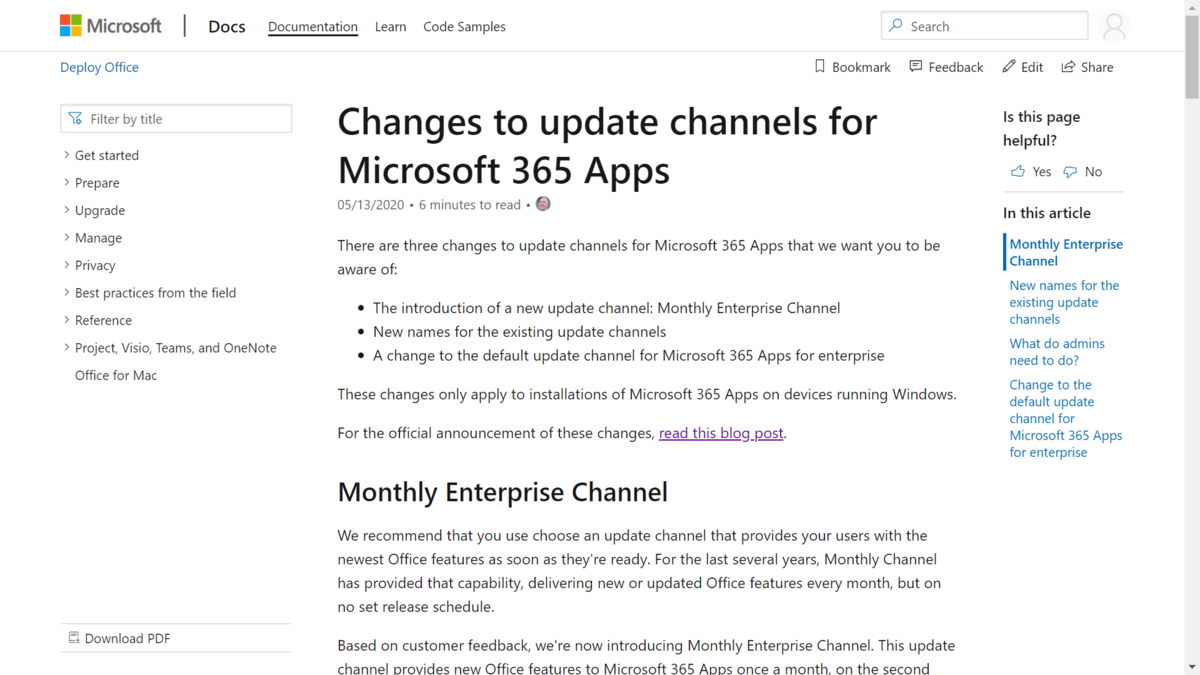
Task: Select the Documentation menu item
Action: [313, 27]
